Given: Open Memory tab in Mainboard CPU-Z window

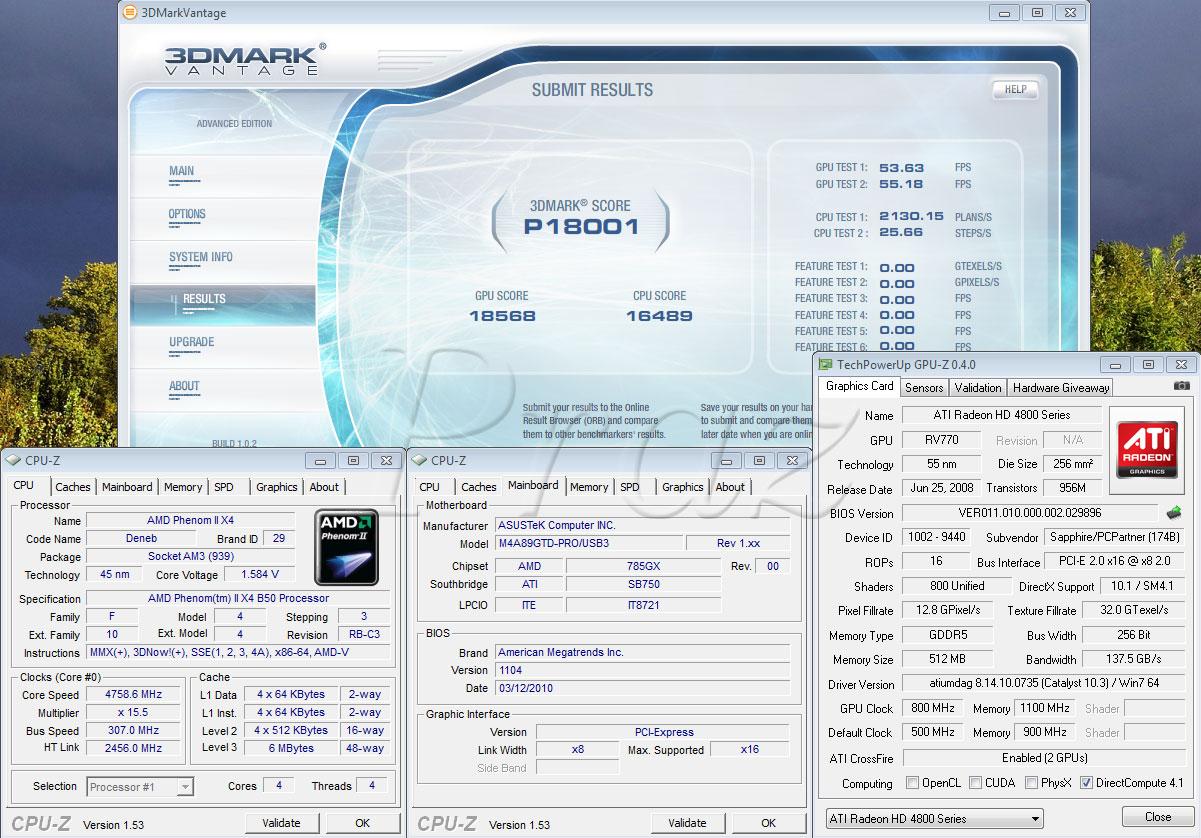Looking at the screenshot, I should click(x=589, y=487).
